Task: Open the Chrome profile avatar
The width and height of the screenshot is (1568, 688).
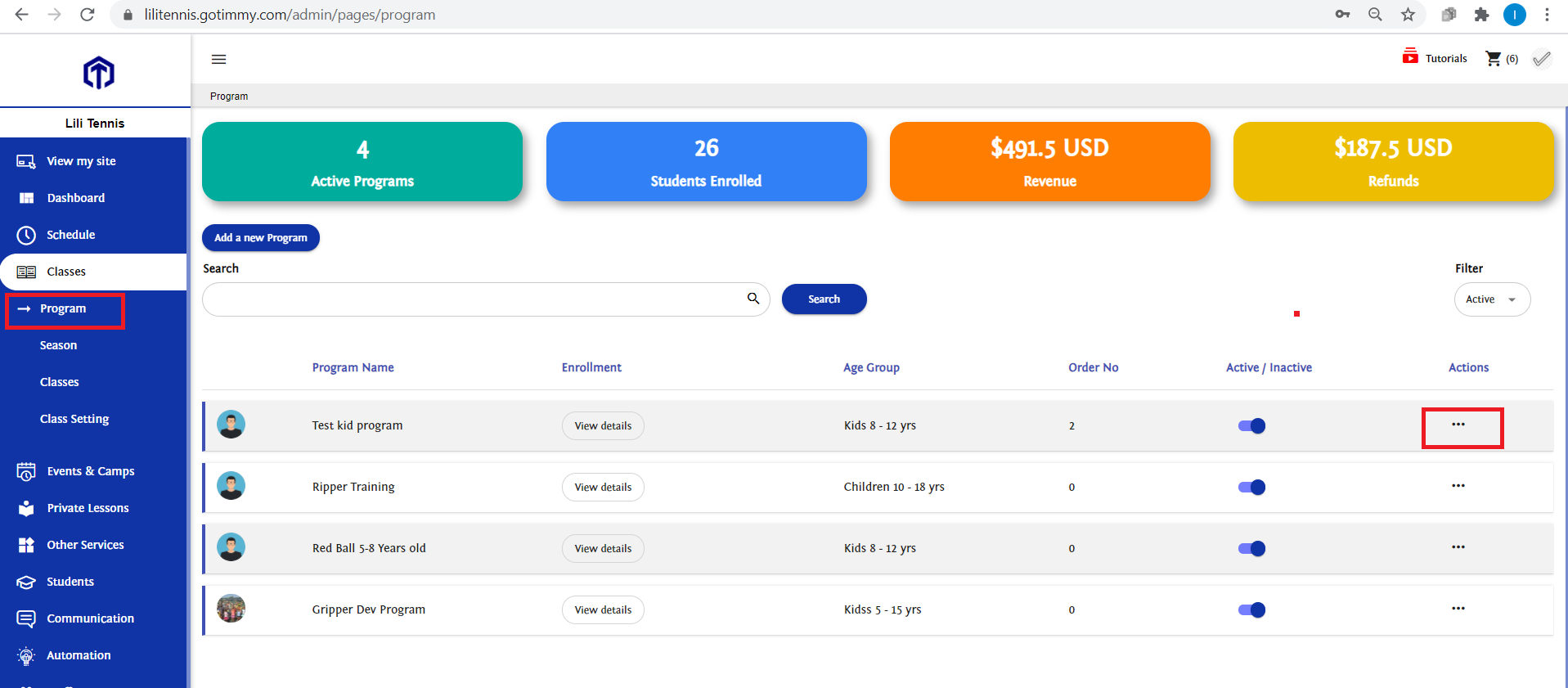Action: coord(1515,15)
